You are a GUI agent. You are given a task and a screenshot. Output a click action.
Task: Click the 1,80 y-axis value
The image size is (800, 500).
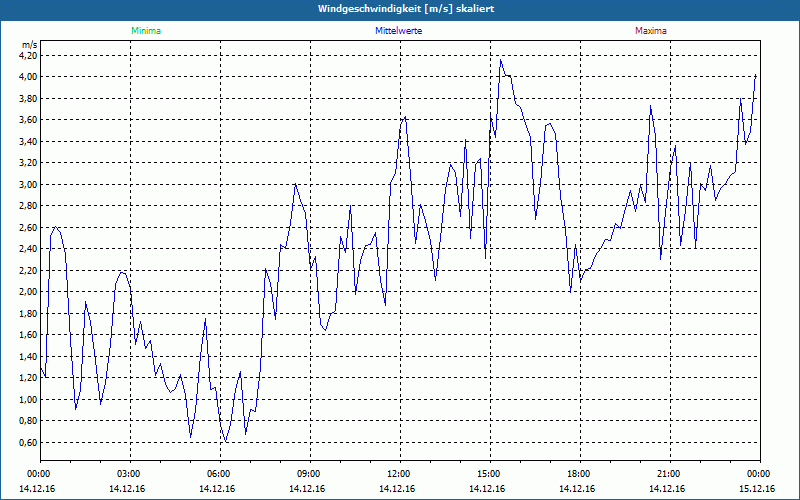[30, 313]
